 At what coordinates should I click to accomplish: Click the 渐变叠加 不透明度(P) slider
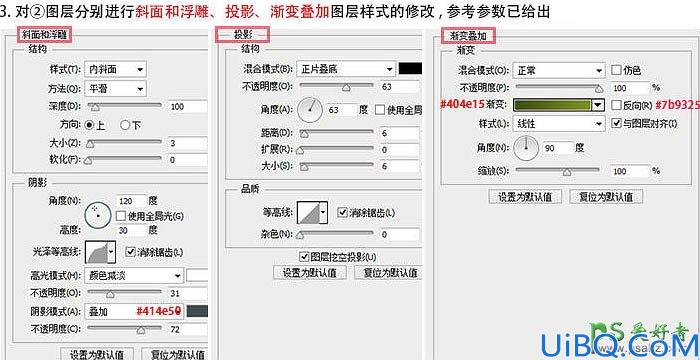click(558, 88)
